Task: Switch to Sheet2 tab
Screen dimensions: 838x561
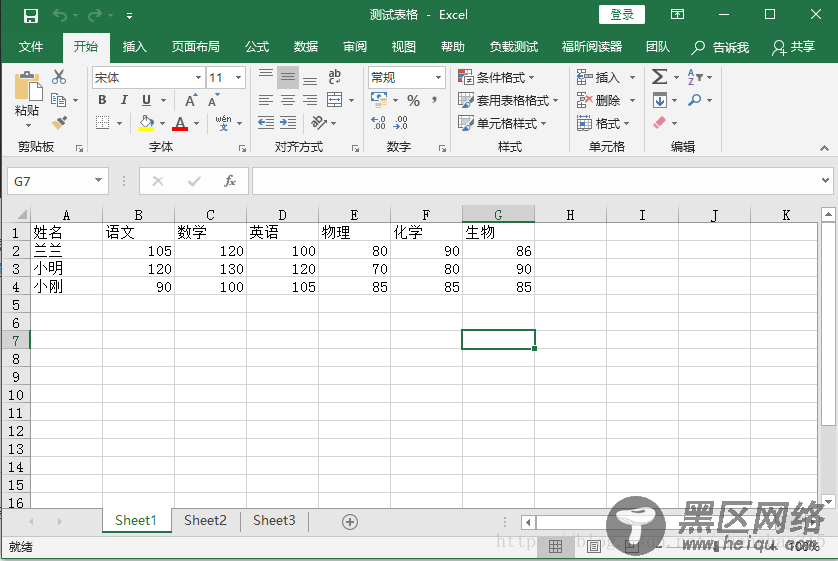Action: 205,520
